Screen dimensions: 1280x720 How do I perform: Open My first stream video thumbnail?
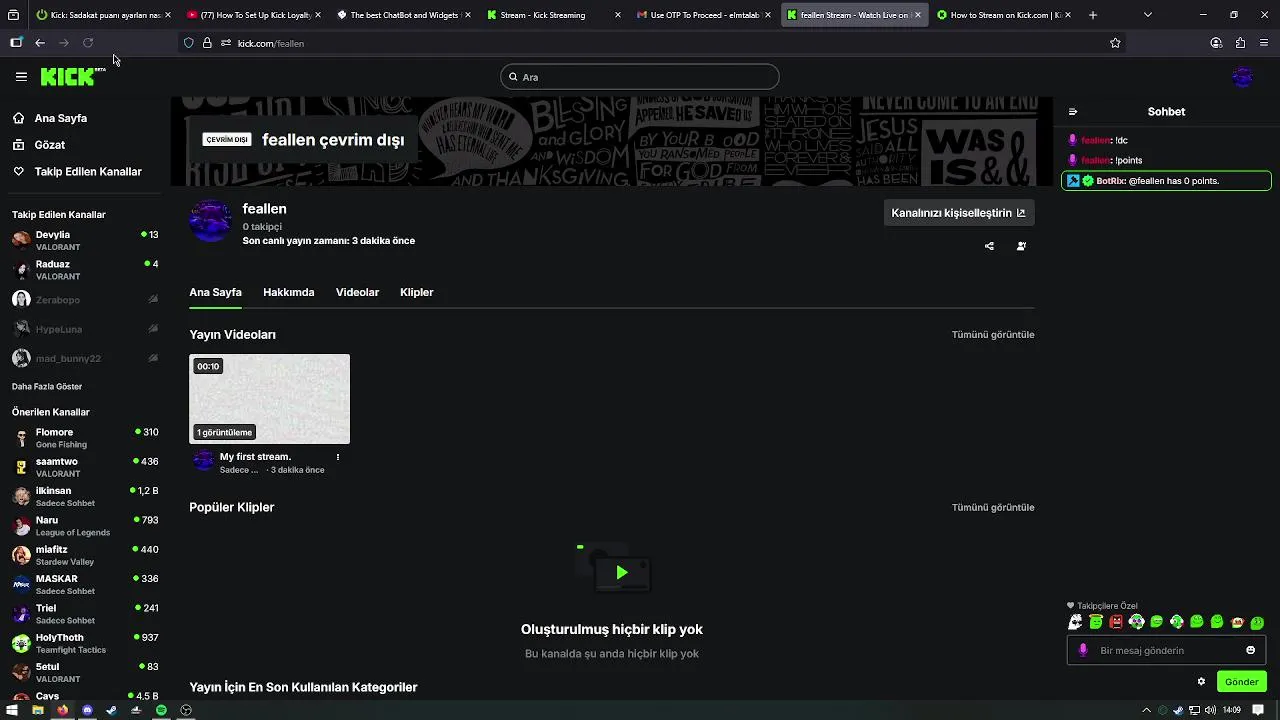(269, 399)
